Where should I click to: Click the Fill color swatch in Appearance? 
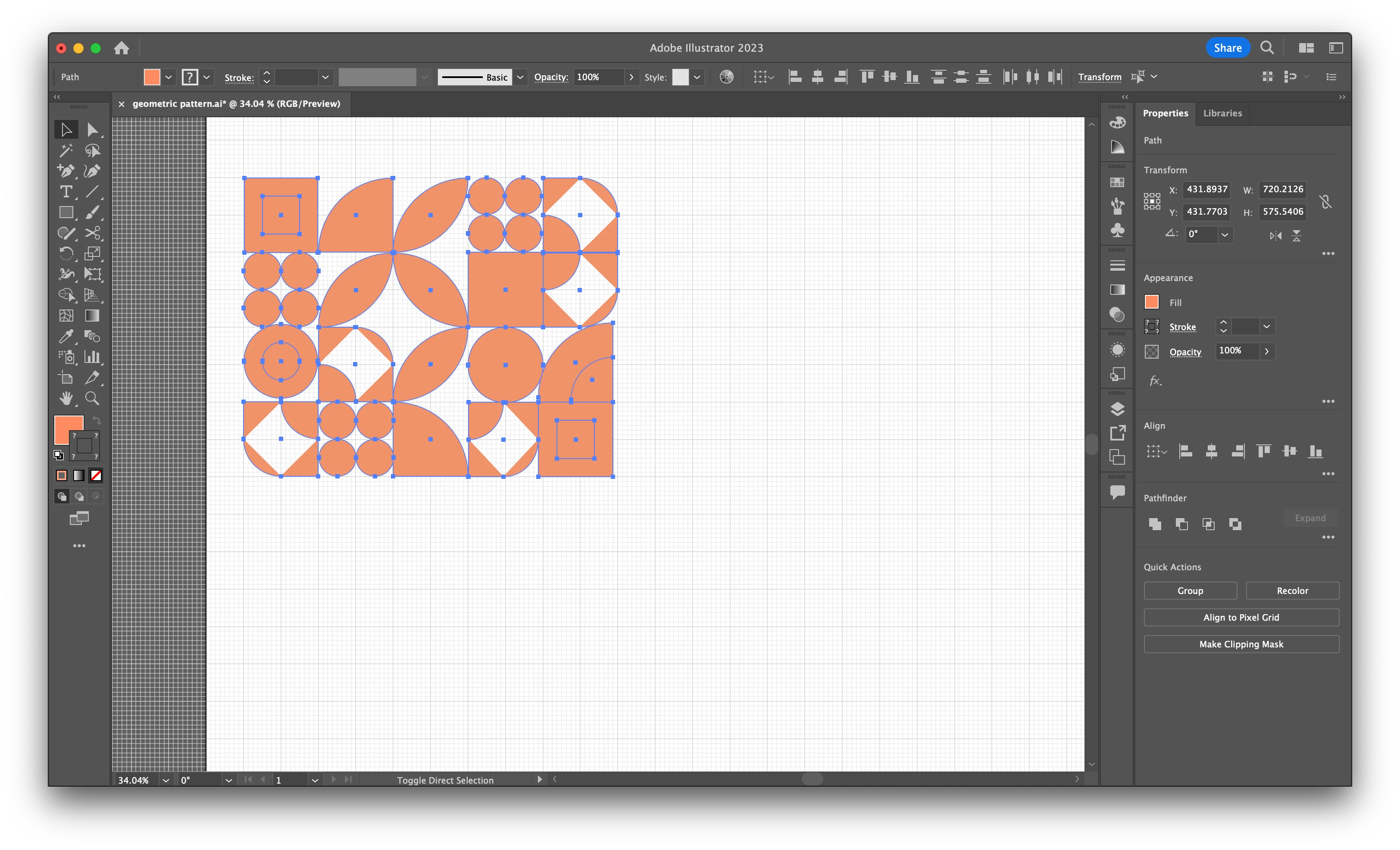[x=1151, y=302]
